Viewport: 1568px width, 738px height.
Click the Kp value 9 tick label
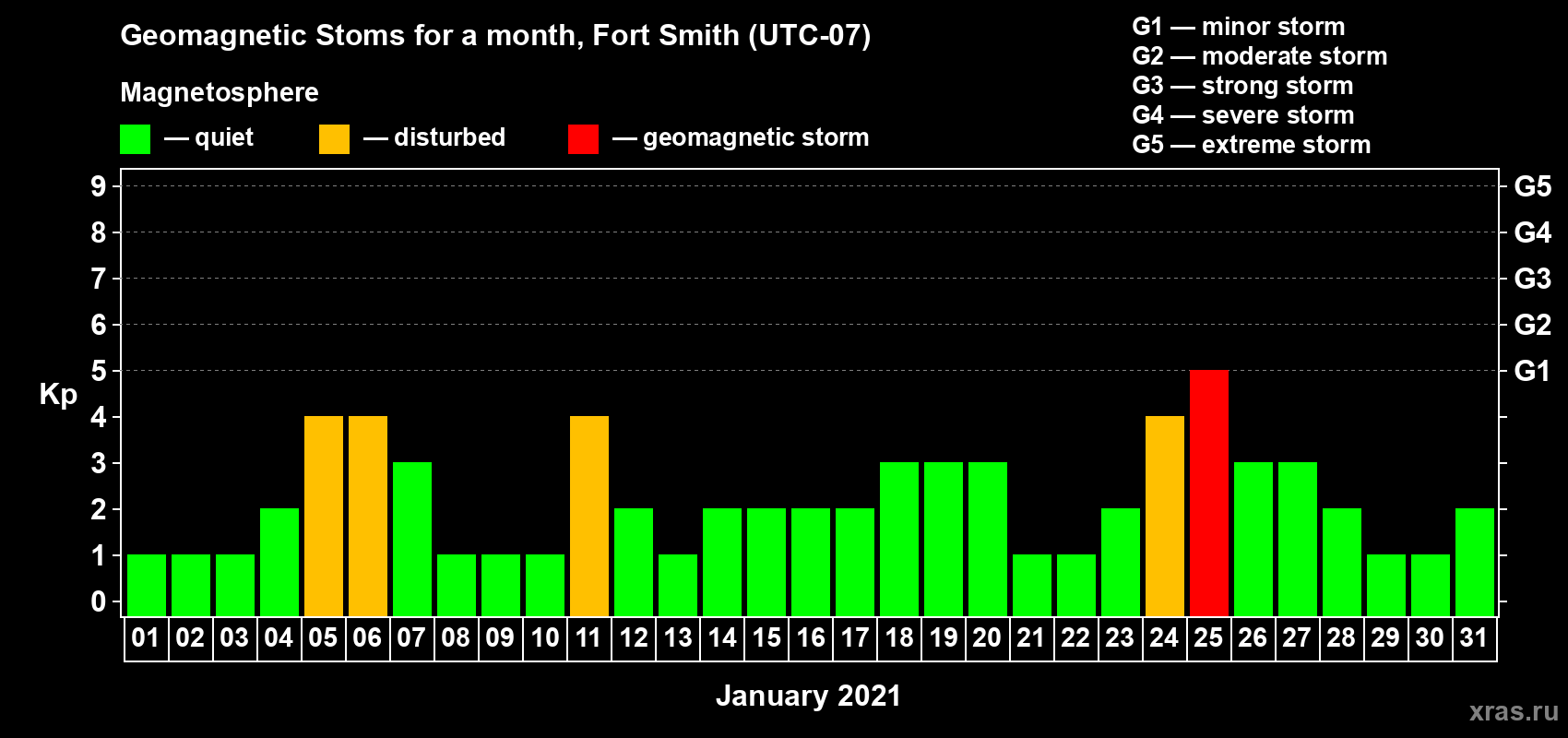tap(99, 186)
